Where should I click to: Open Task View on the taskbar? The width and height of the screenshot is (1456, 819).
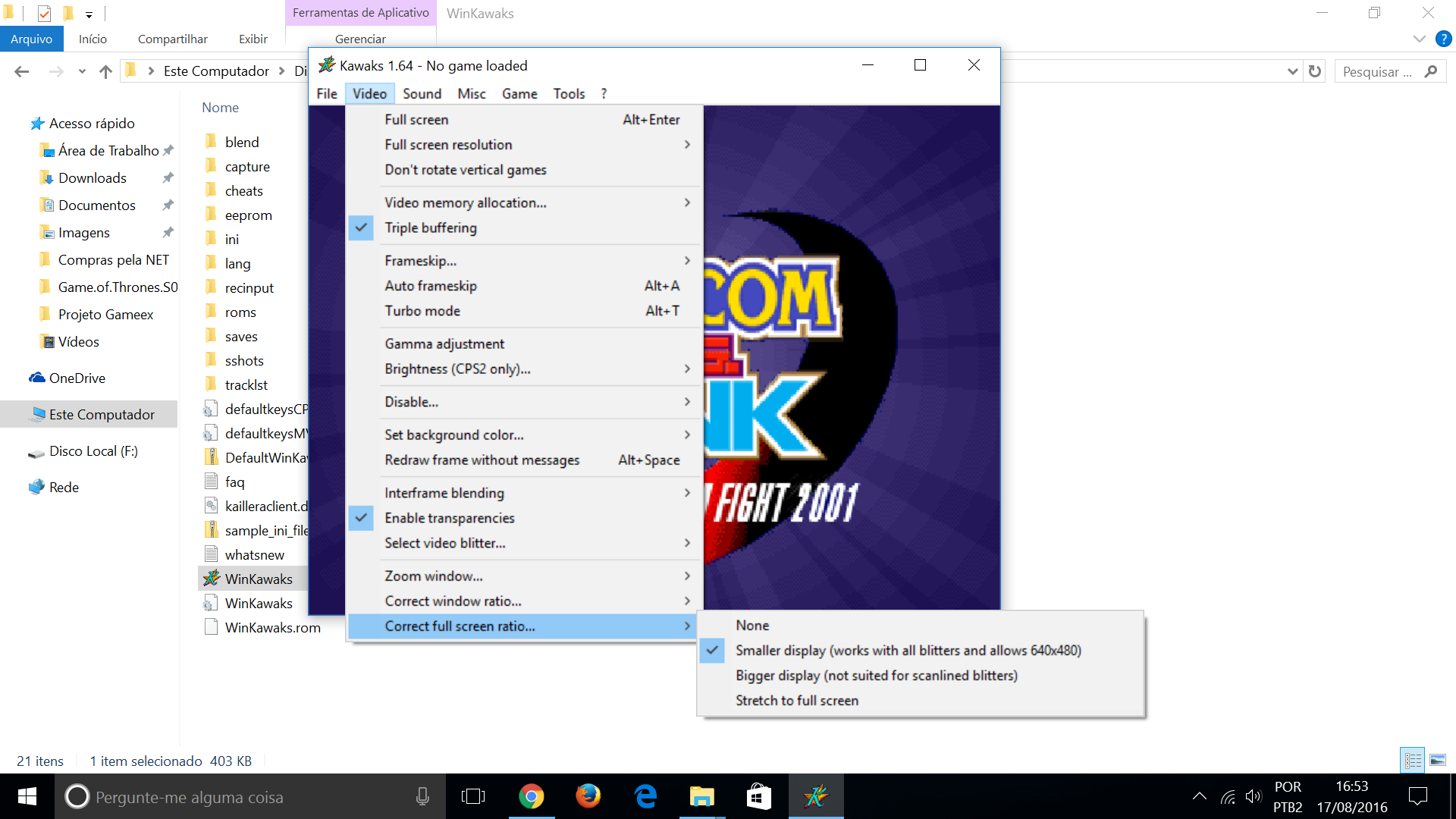(x=473, y=796)
